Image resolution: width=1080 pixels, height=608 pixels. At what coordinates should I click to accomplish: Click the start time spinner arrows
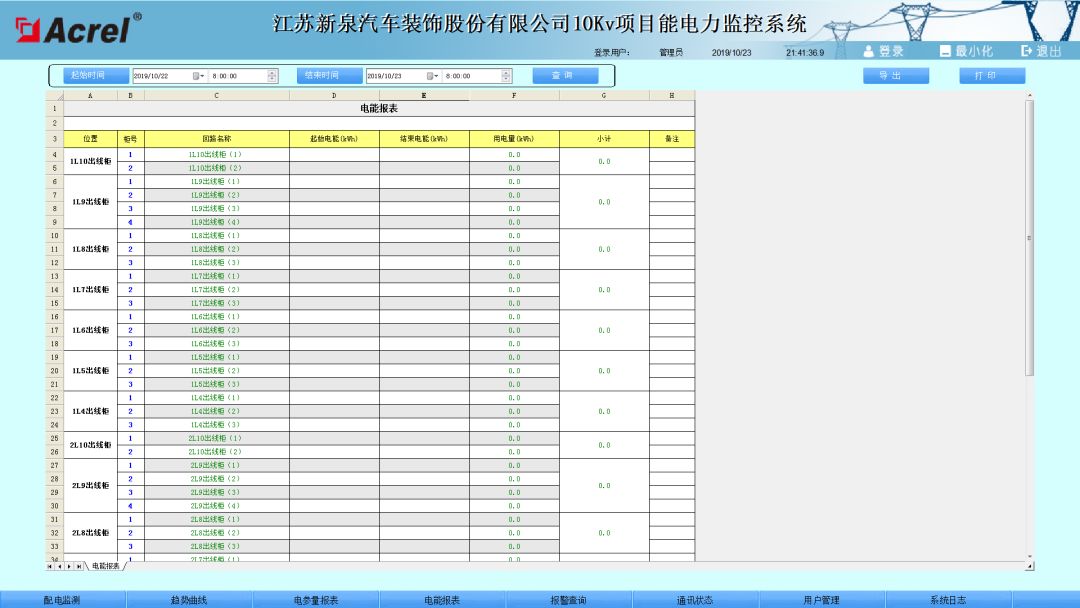pyautogui.click(x=272, y=76)
